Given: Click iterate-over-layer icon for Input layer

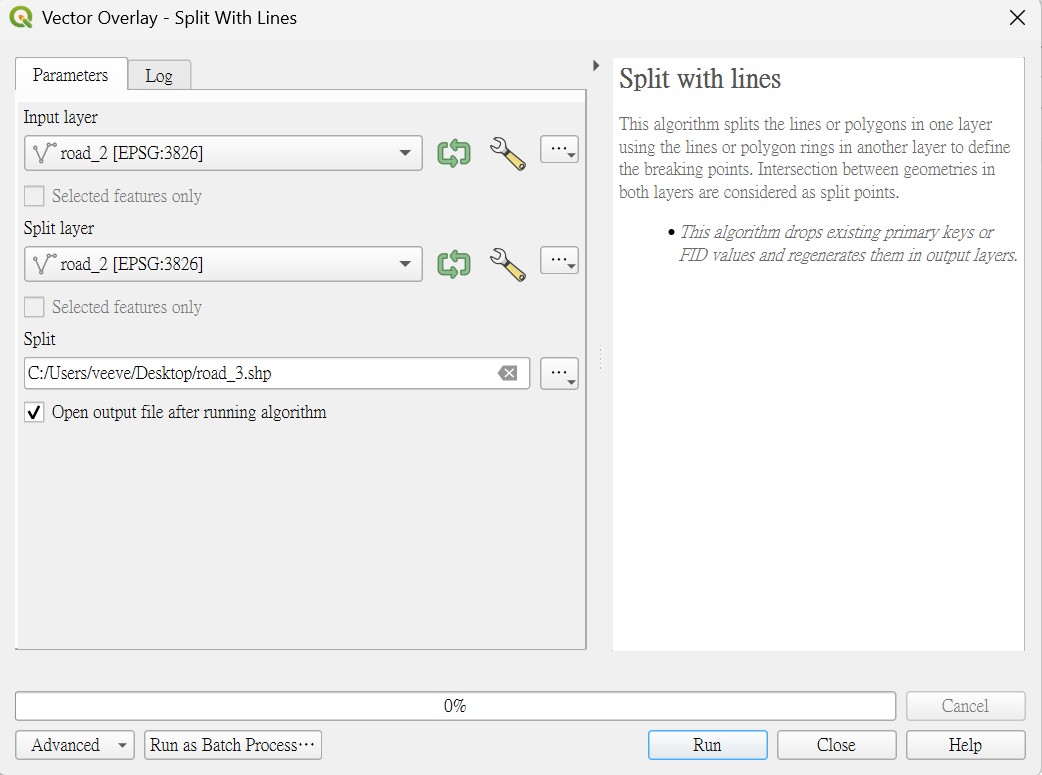Looking at the screenshot, I should coord(454,153).
